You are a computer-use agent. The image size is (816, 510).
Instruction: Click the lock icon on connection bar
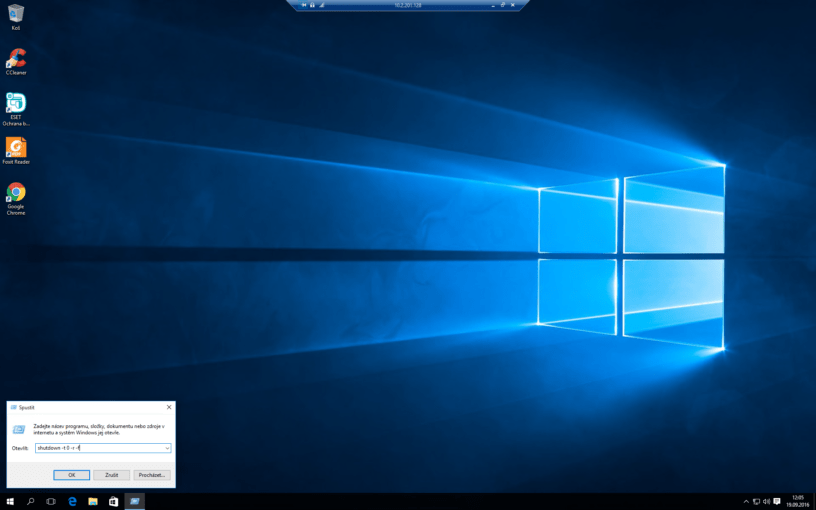coord(312,5)
